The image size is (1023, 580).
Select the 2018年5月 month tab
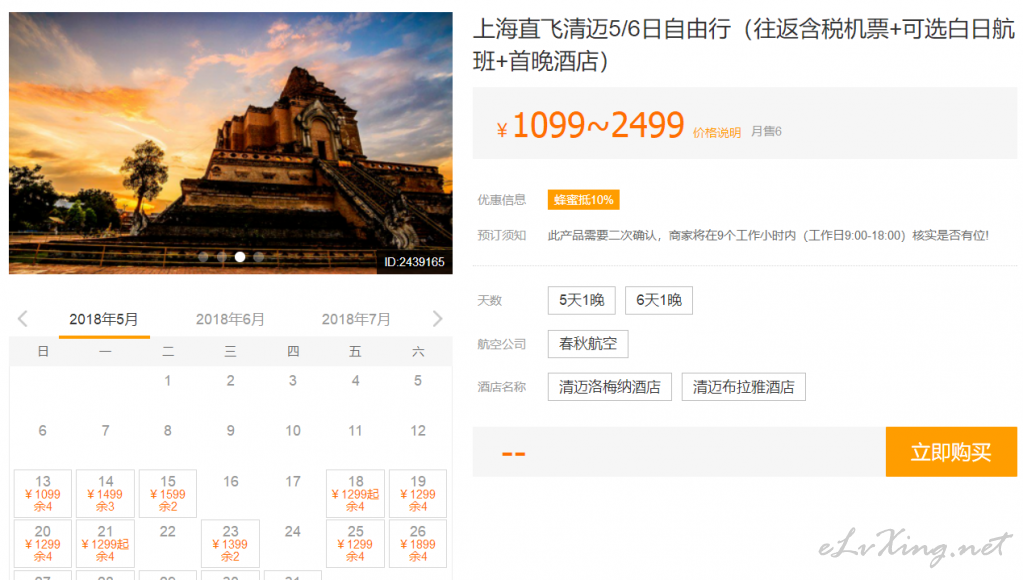pos(104,319)
